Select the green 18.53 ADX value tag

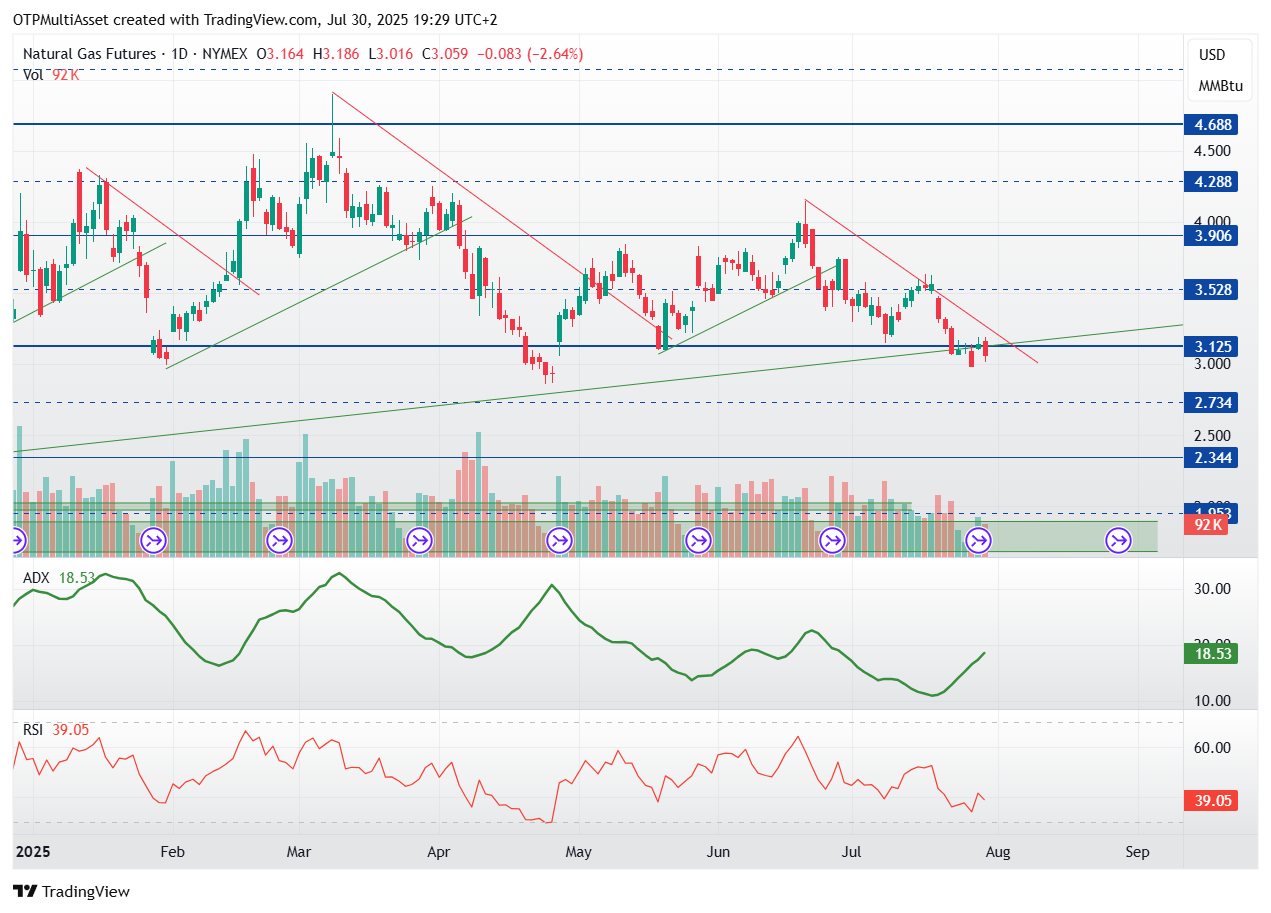tap(1211, 653)
